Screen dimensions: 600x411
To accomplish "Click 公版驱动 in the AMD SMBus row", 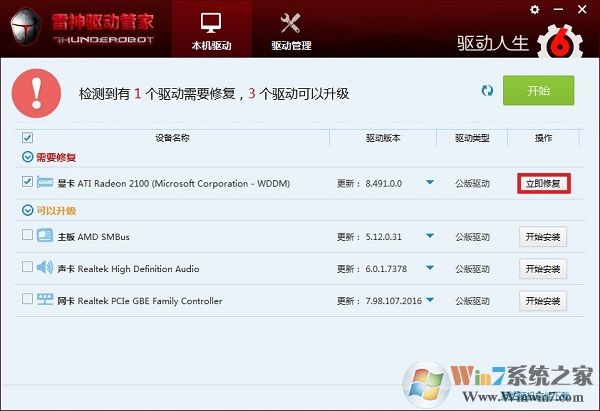I will (472, 237).
